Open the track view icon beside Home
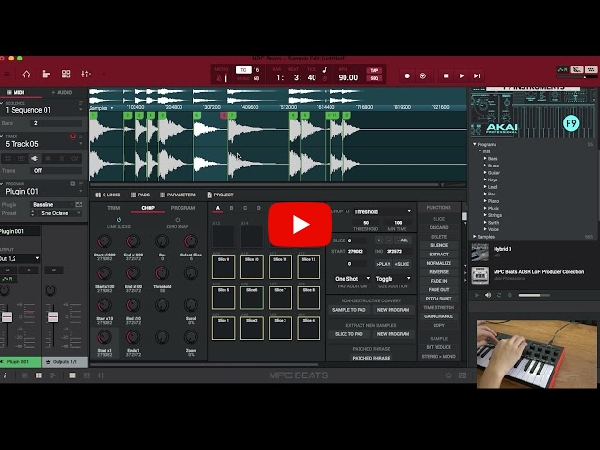600x450 pixels. coord(46,74)
